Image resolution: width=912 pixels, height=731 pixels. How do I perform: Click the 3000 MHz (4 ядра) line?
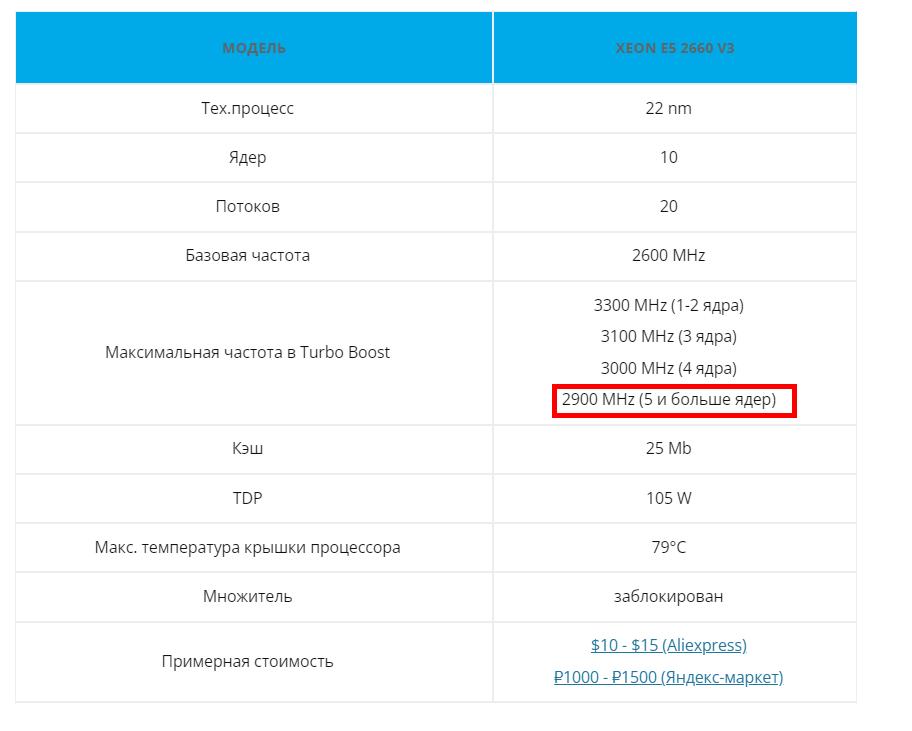coord(668,368)
